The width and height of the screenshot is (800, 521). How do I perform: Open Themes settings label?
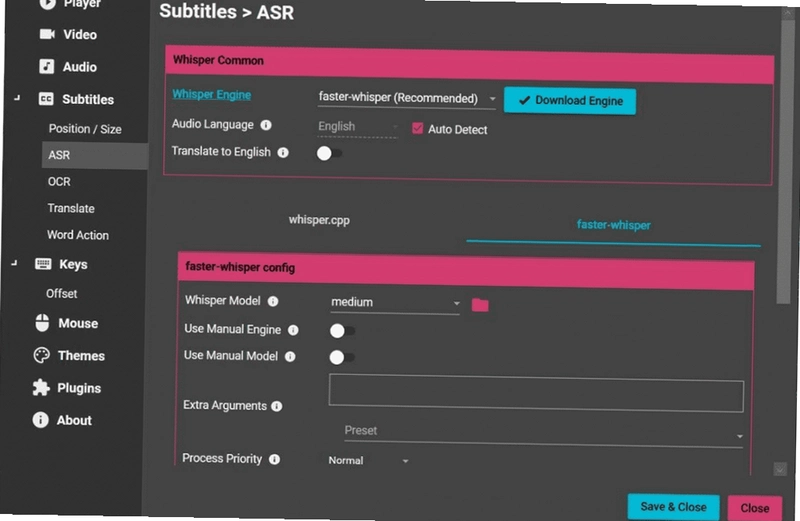(81, 356)
